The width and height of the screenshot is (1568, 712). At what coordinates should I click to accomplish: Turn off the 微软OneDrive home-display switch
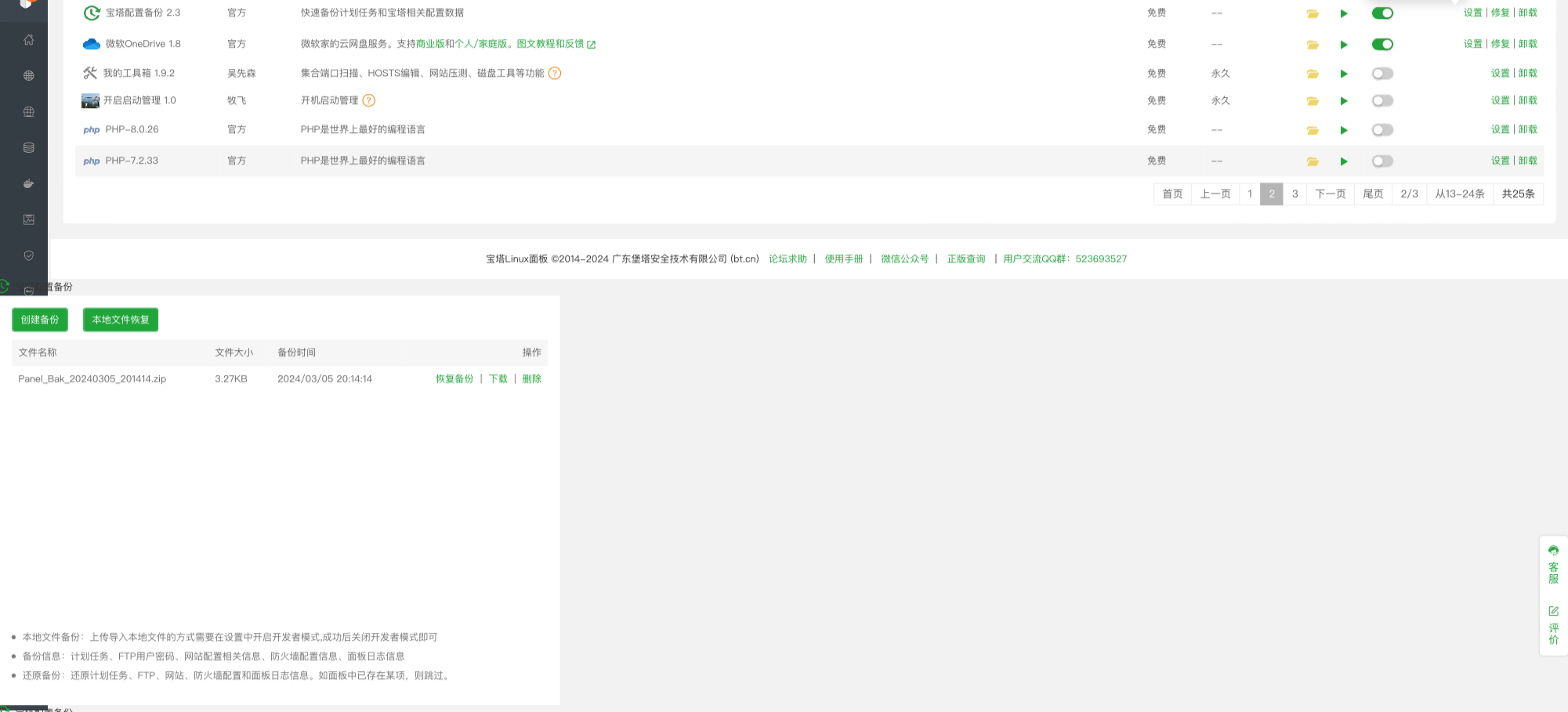1382,45
